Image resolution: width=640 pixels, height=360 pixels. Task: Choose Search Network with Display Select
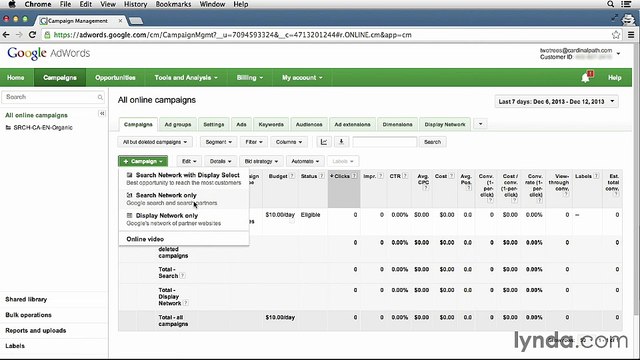pos(184,179)
